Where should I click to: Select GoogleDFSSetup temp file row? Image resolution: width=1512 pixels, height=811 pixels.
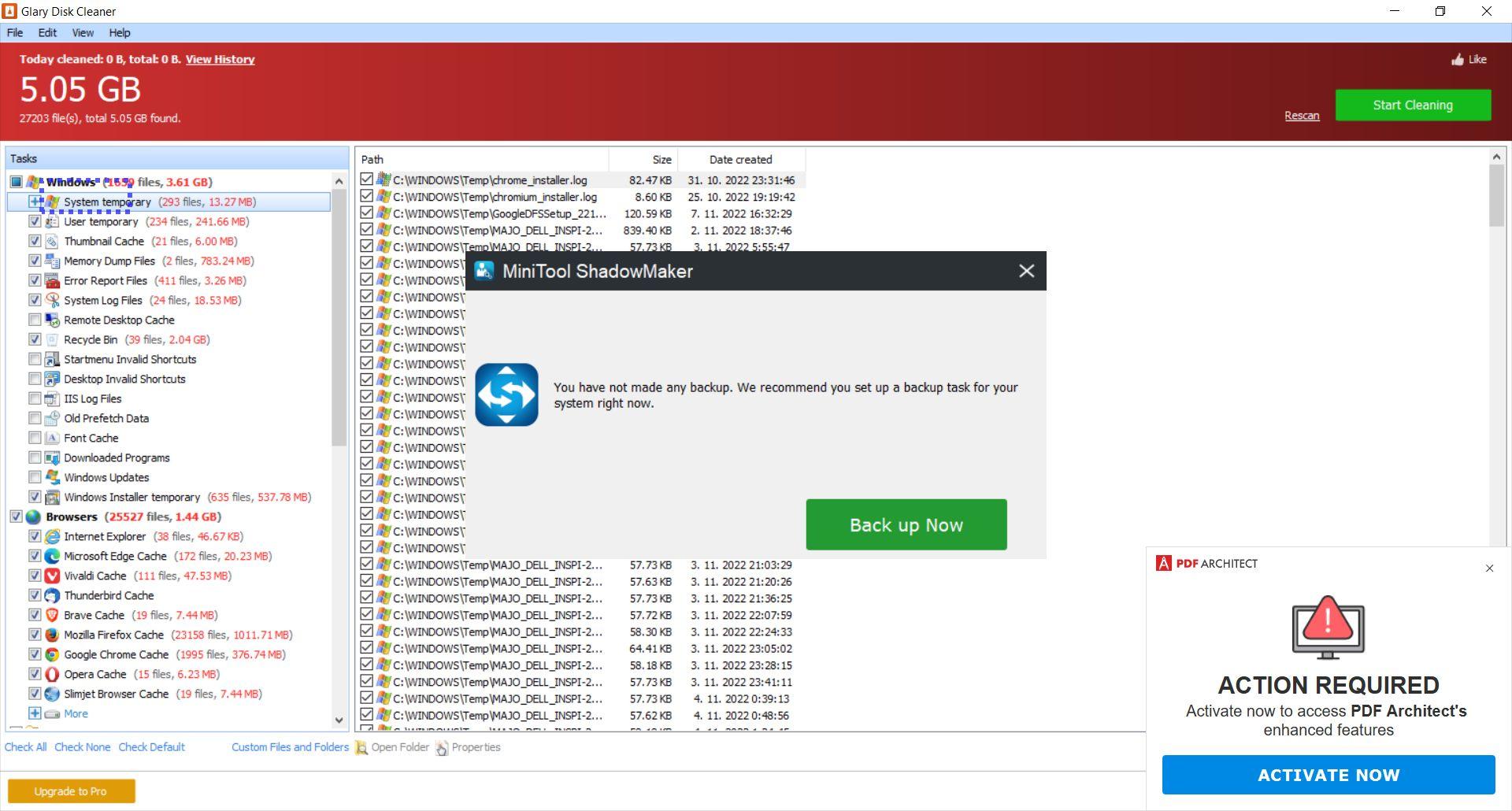tap(581, 213)
